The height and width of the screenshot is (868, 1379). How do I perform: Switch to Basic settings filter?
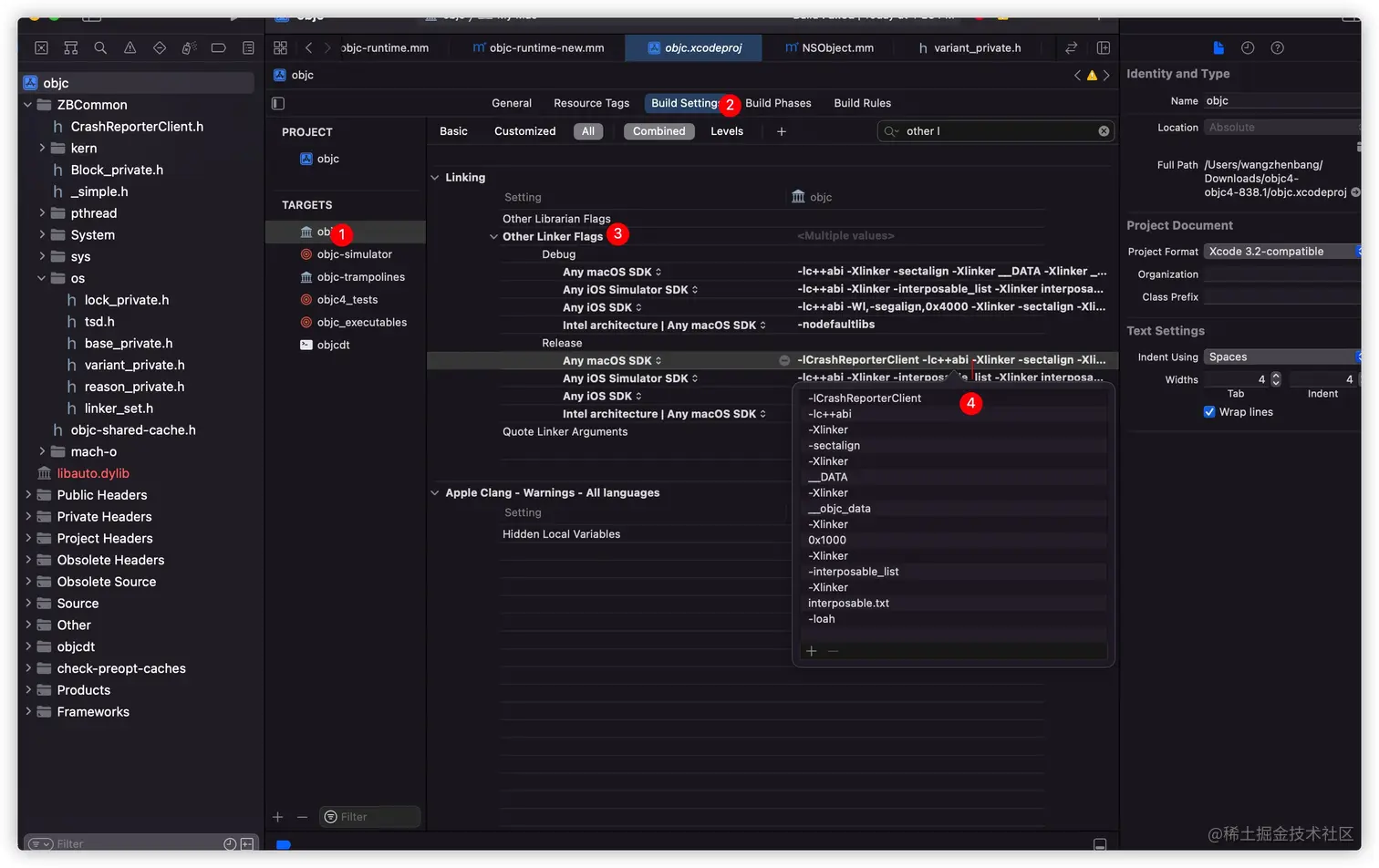coord(453,131)
